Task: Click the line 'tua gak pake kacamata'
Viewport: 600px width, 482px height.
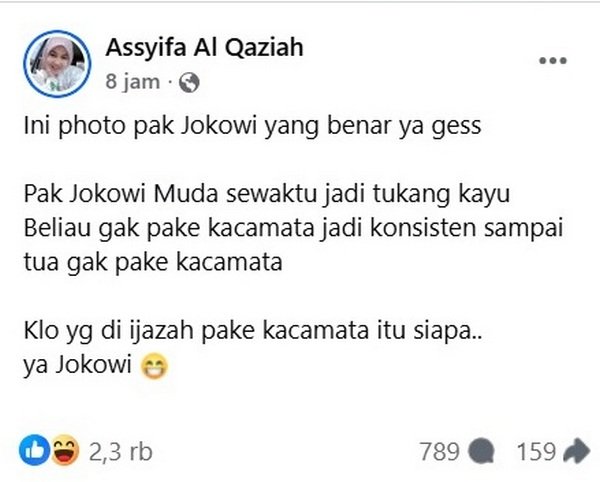Action: (153, 262)
